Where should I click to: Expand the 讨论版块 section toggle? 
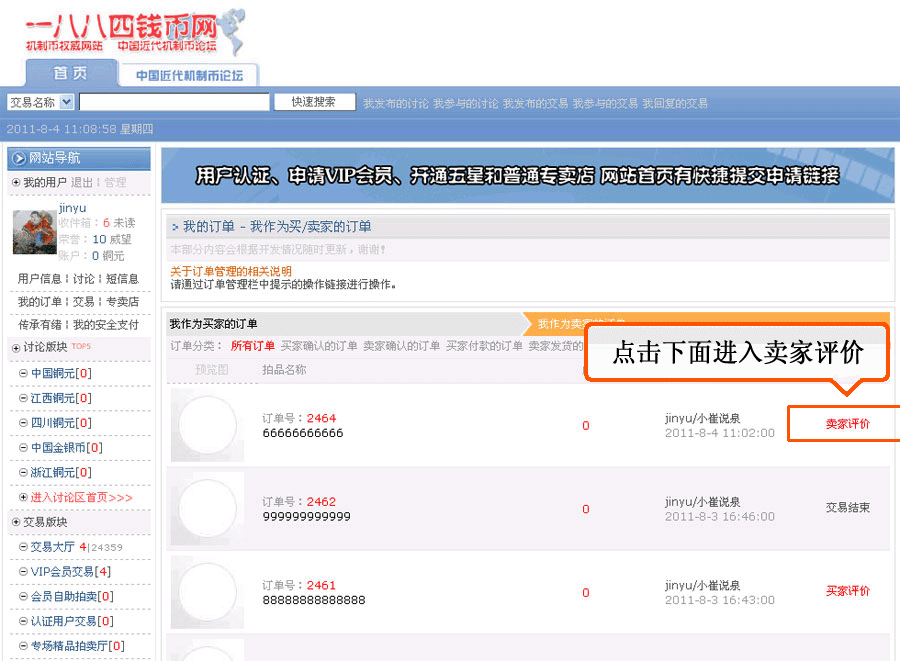tap(15, 348)
